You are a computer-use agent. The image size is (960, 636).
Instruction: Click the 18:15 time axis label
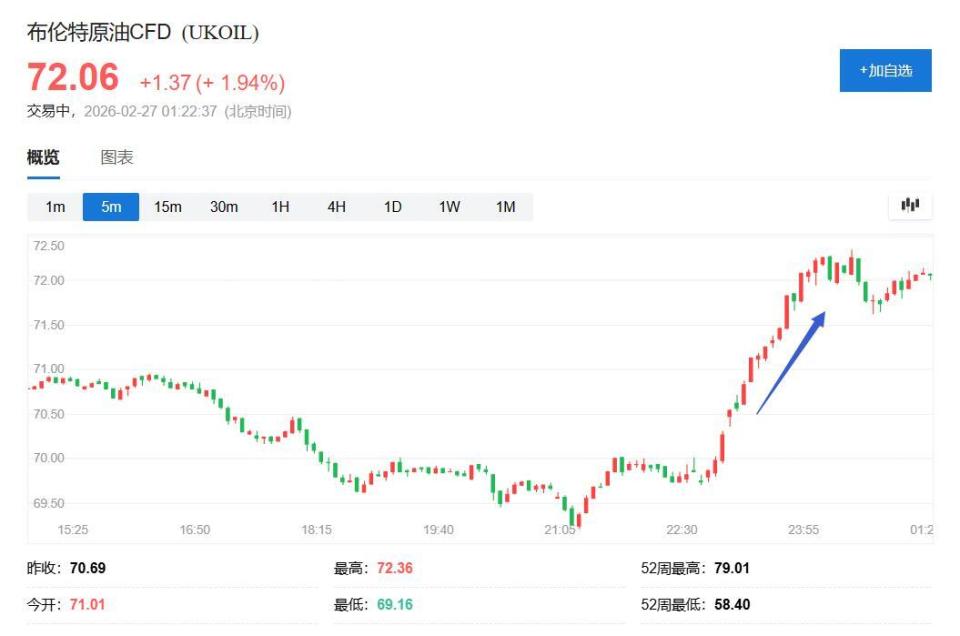tap(317, 529)
